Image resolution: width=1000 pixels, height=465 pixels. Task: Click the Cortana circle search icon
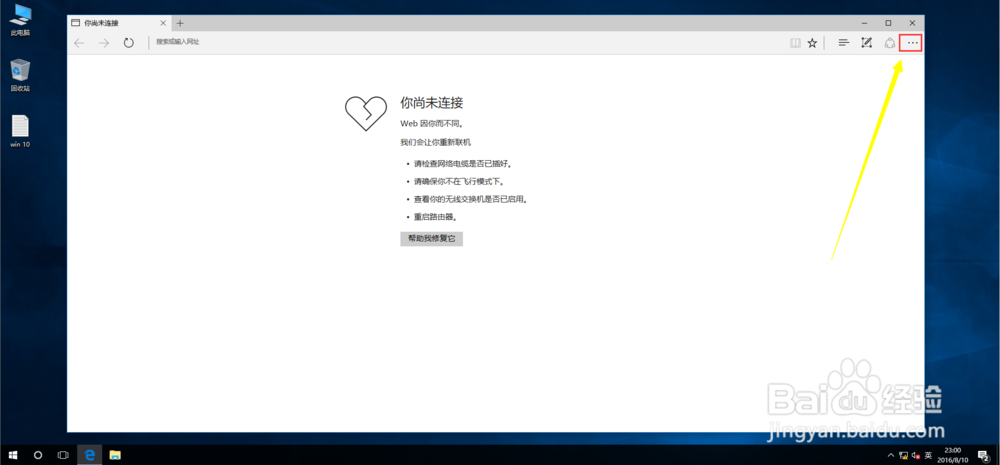pyautogui.click(x=38, y=455)
